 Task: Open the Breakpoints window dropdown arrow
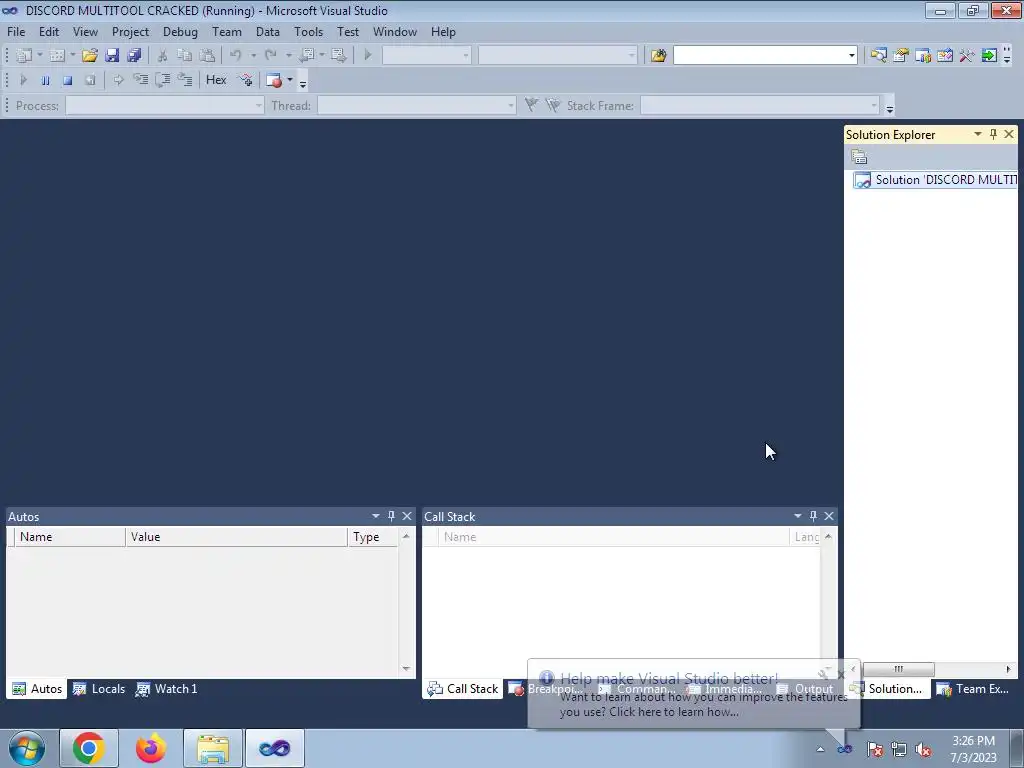(290, 80)
